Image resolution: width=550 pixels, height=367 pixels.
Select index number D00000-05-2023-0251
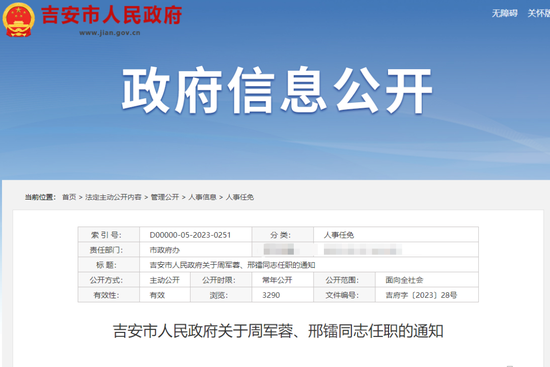pyautogui.click(x=190, y=235)
